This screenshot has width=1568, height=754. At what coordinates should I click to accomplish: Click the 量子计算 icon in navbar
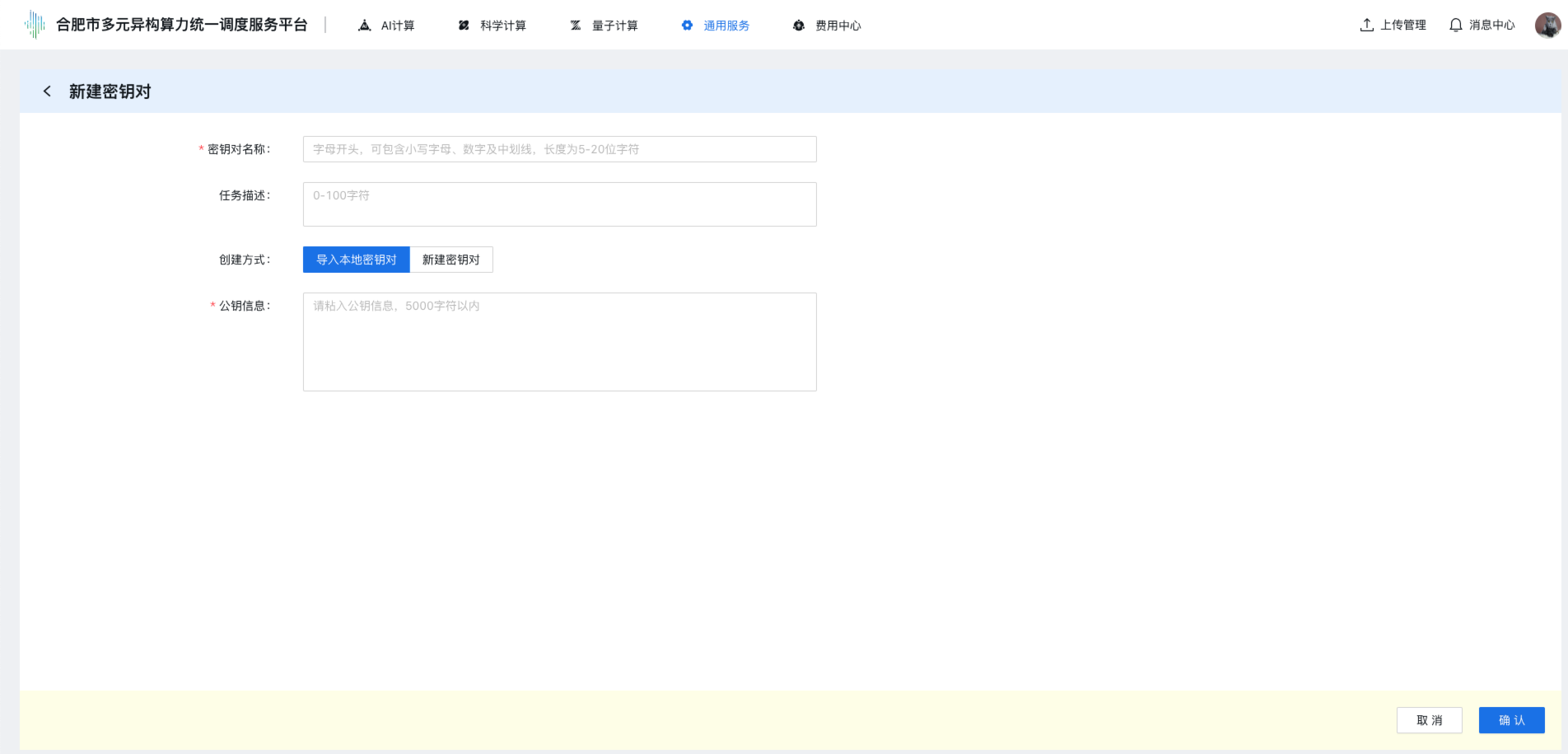point(576,26)
